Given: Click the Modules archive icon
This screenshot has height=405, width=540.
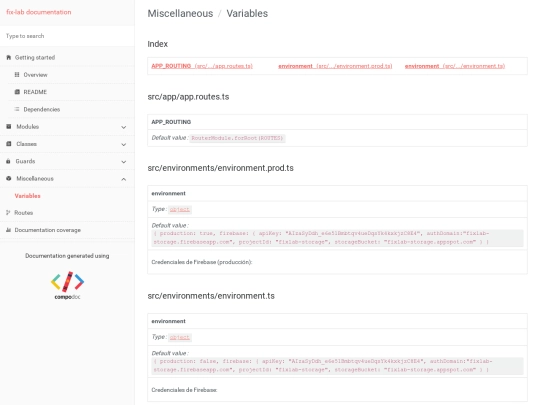Looking at the screenshot, I should point(9,126).
